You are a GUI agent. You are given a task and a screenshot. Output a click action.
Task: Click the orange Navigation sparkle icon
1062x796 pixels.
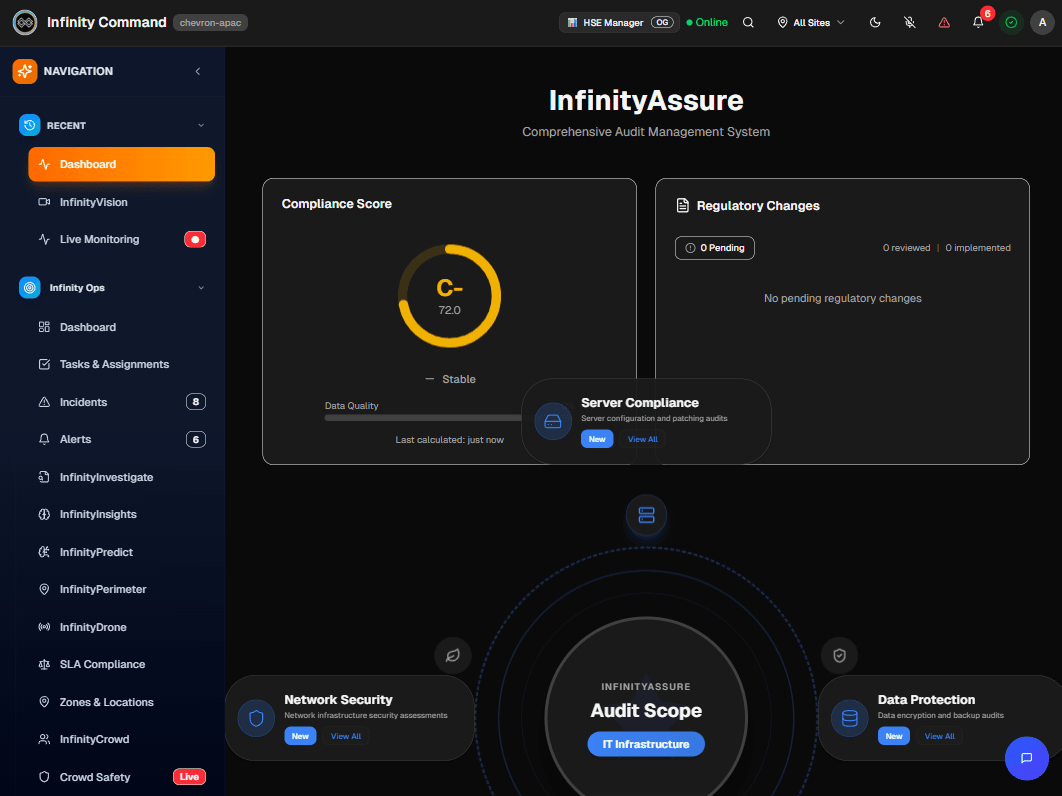(25, 71)
